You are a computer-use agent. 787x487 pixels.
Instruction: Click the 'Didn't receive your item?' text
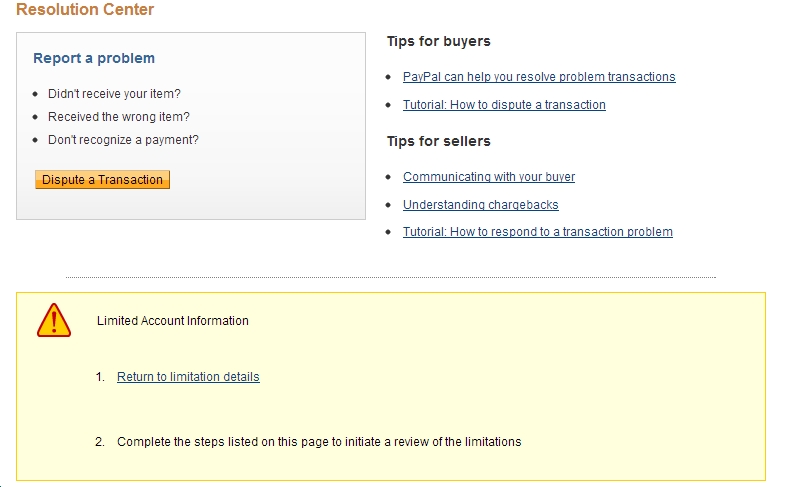coord(114,94)
